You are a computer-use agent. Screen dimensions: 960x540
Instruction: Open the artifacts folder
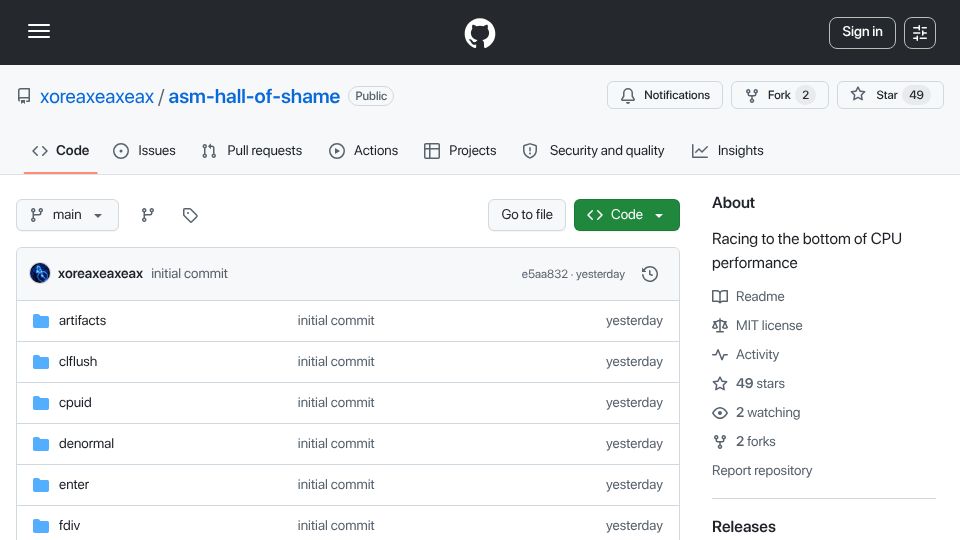82,320
